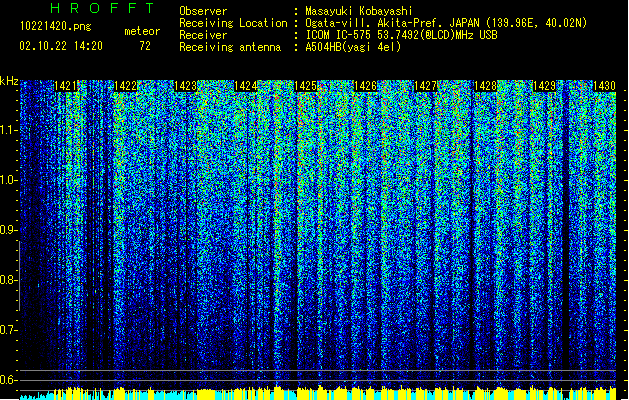
Task: Click the 1421 time marker
Action: 65,86
